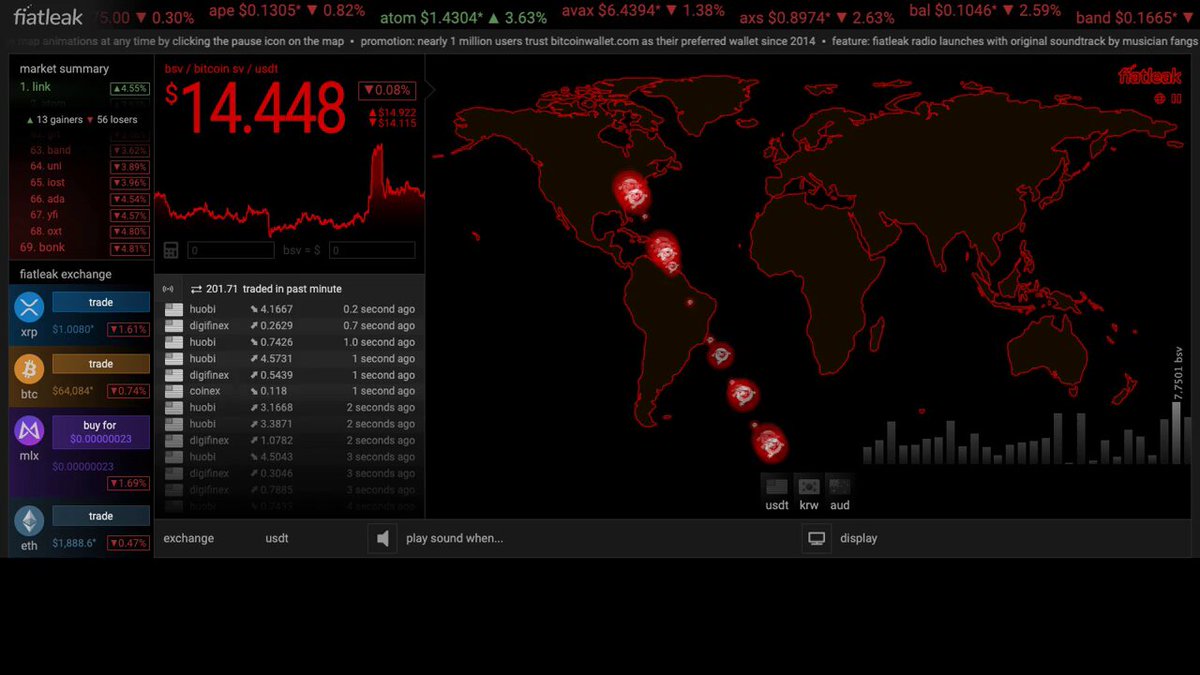The width and height of the screenshot is (1200, 675).
Task: Click the fiatleak logo on the map
Action: pos(1149,77)
